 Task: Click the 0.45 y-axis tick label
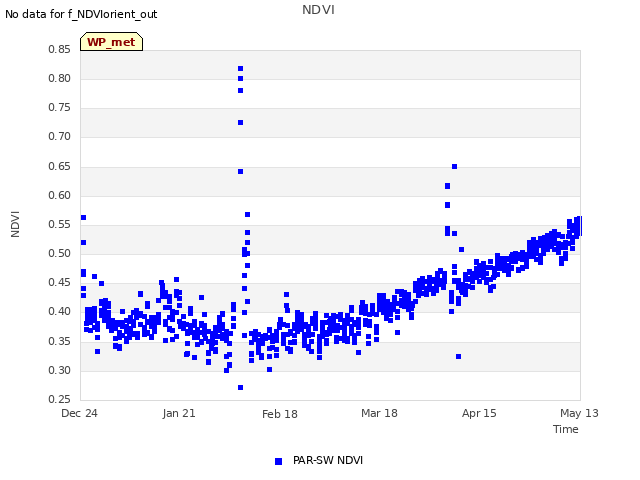[x=59, y=282]
